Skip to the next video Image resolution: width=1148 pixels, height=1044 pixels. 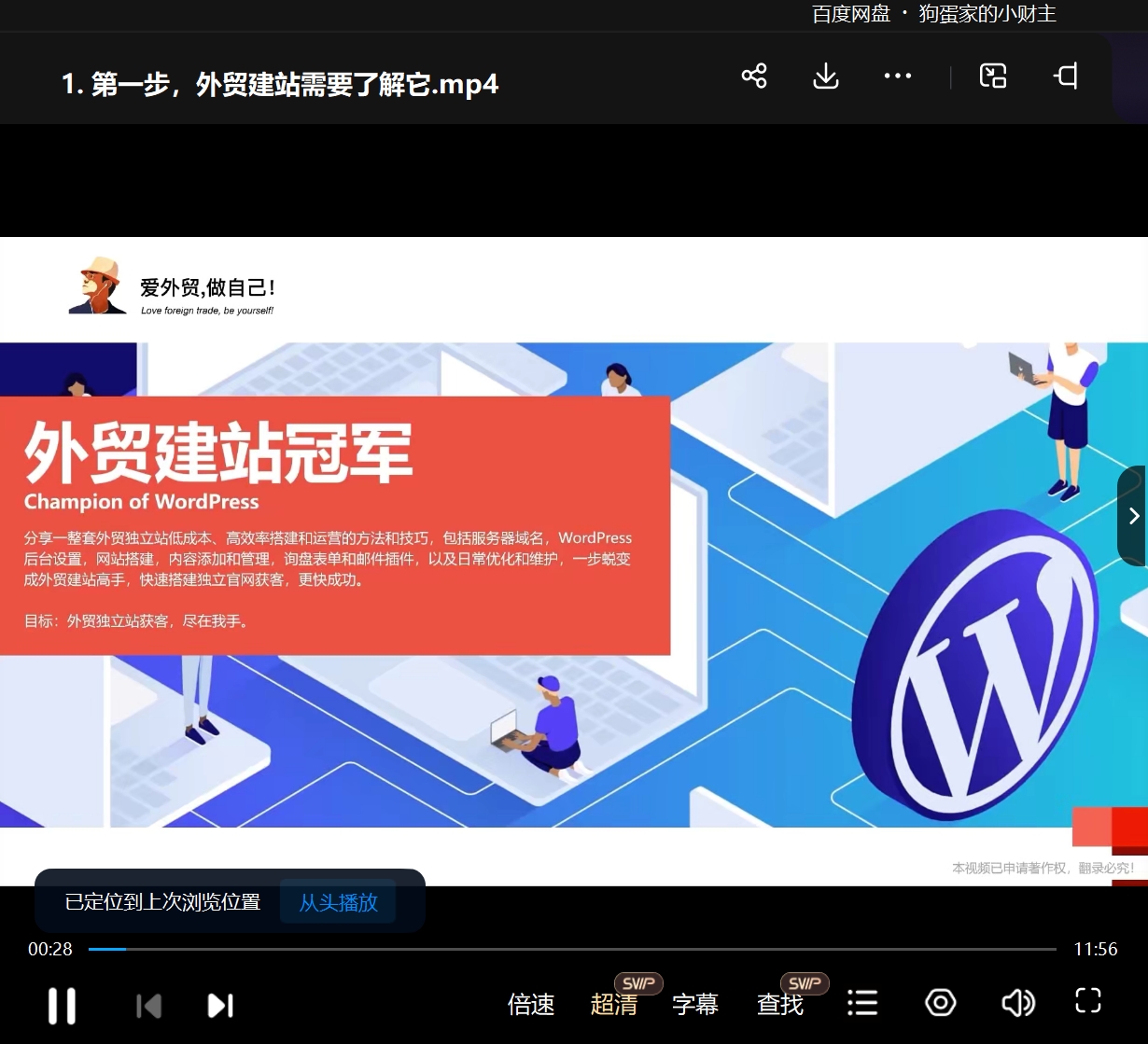pos(220,1005)
